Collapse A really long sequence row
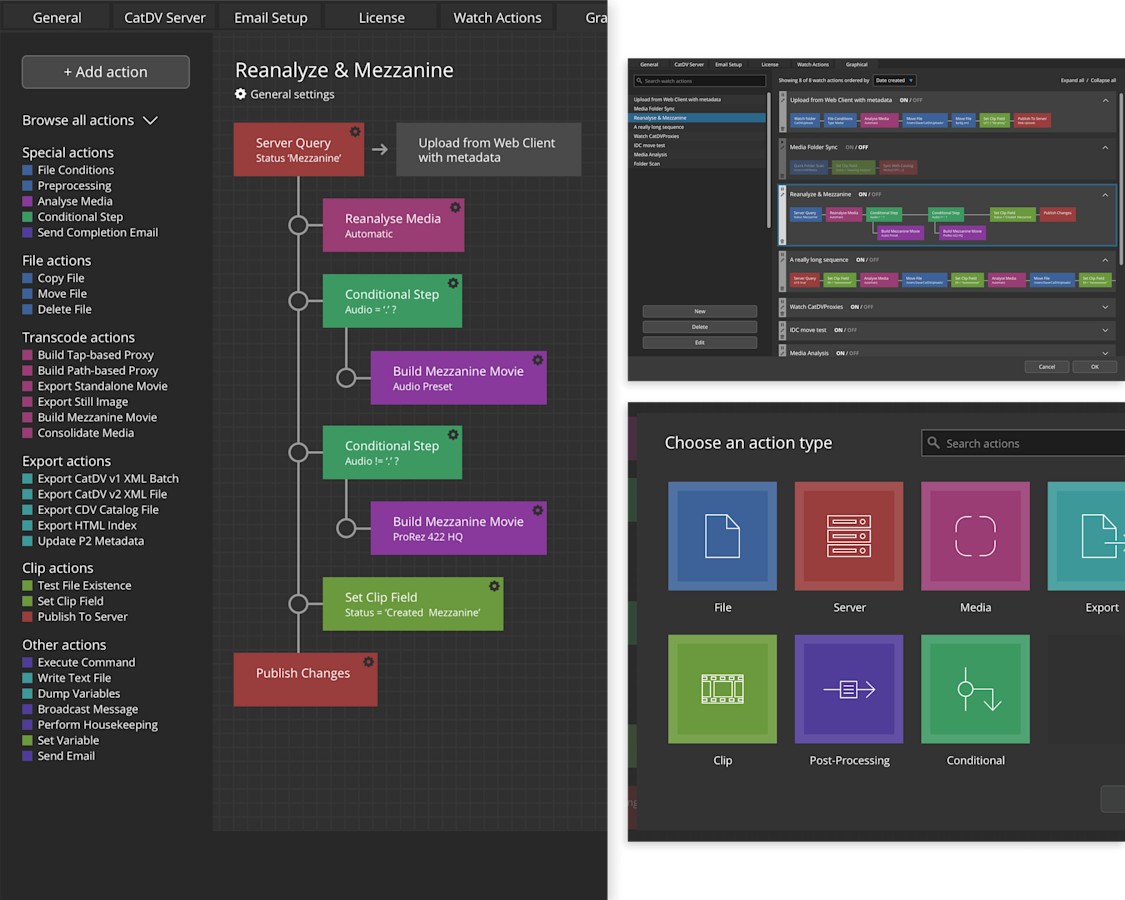 pyautogui.click(x=1106, y=260)
